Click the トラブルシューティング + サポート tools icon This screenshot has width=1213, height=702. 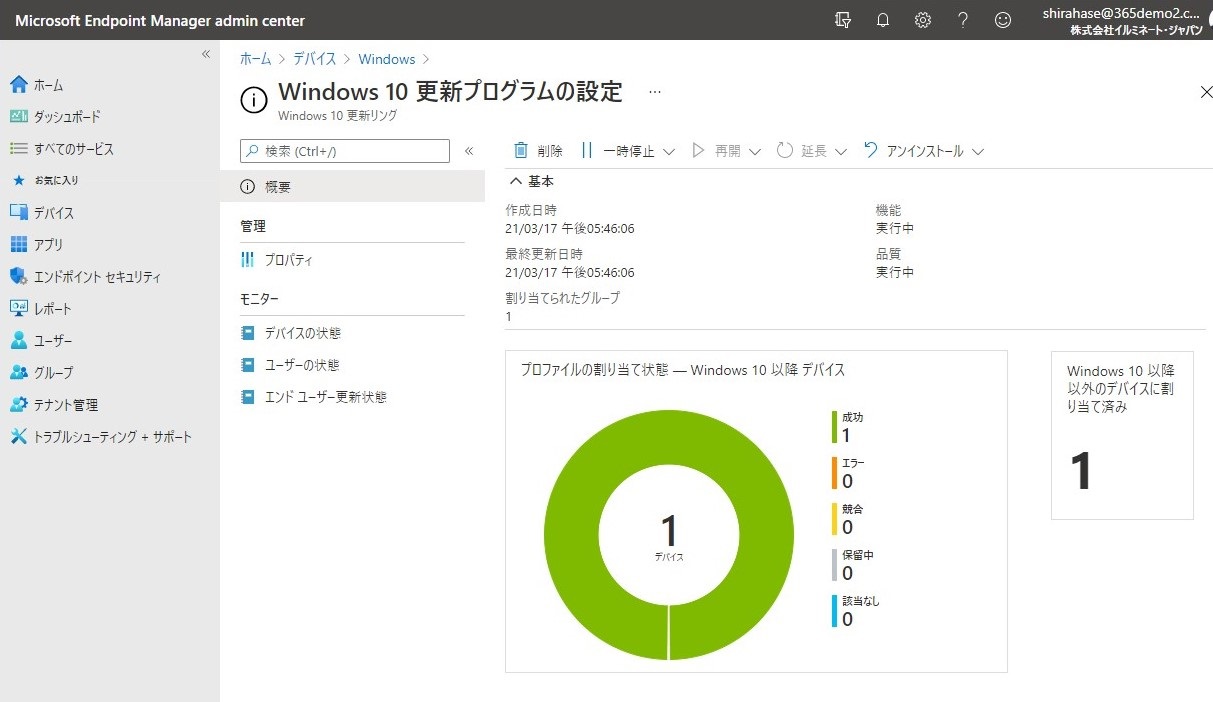[x=18, y=437]
